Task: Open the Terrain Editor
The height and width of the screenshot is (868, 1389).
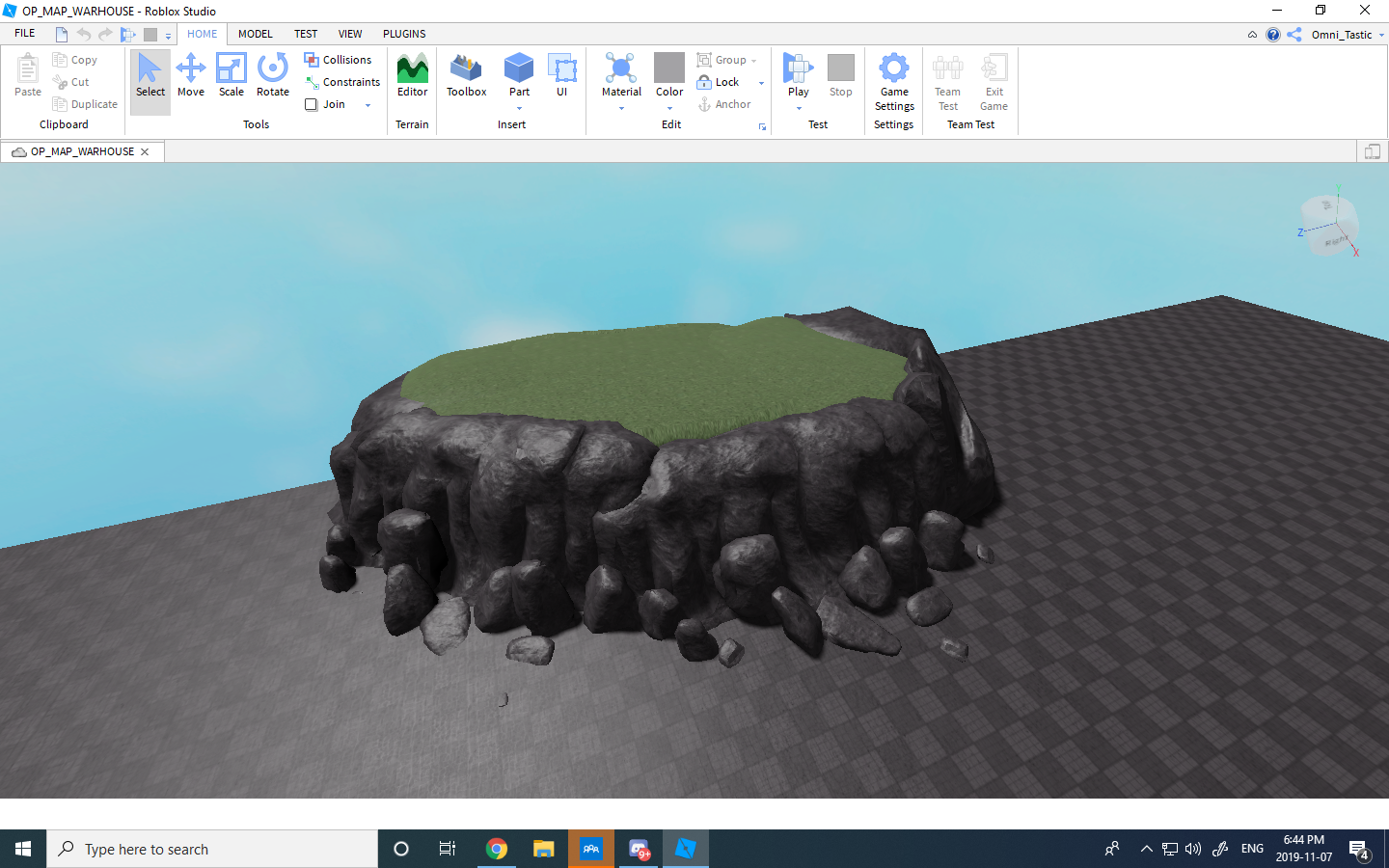Action: (x=412, y=77)
